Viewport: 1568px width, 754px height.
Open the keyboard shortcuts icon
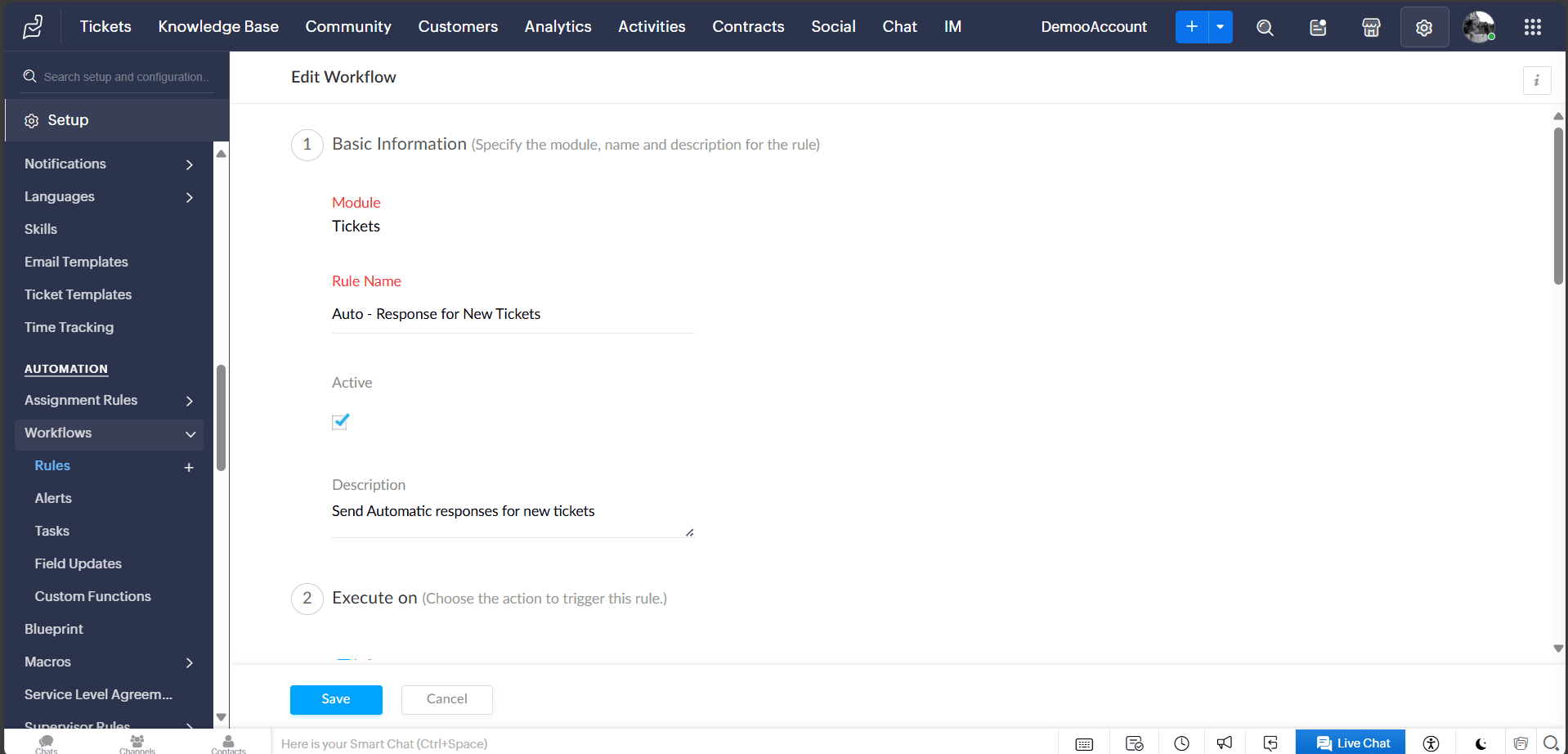1084,743
